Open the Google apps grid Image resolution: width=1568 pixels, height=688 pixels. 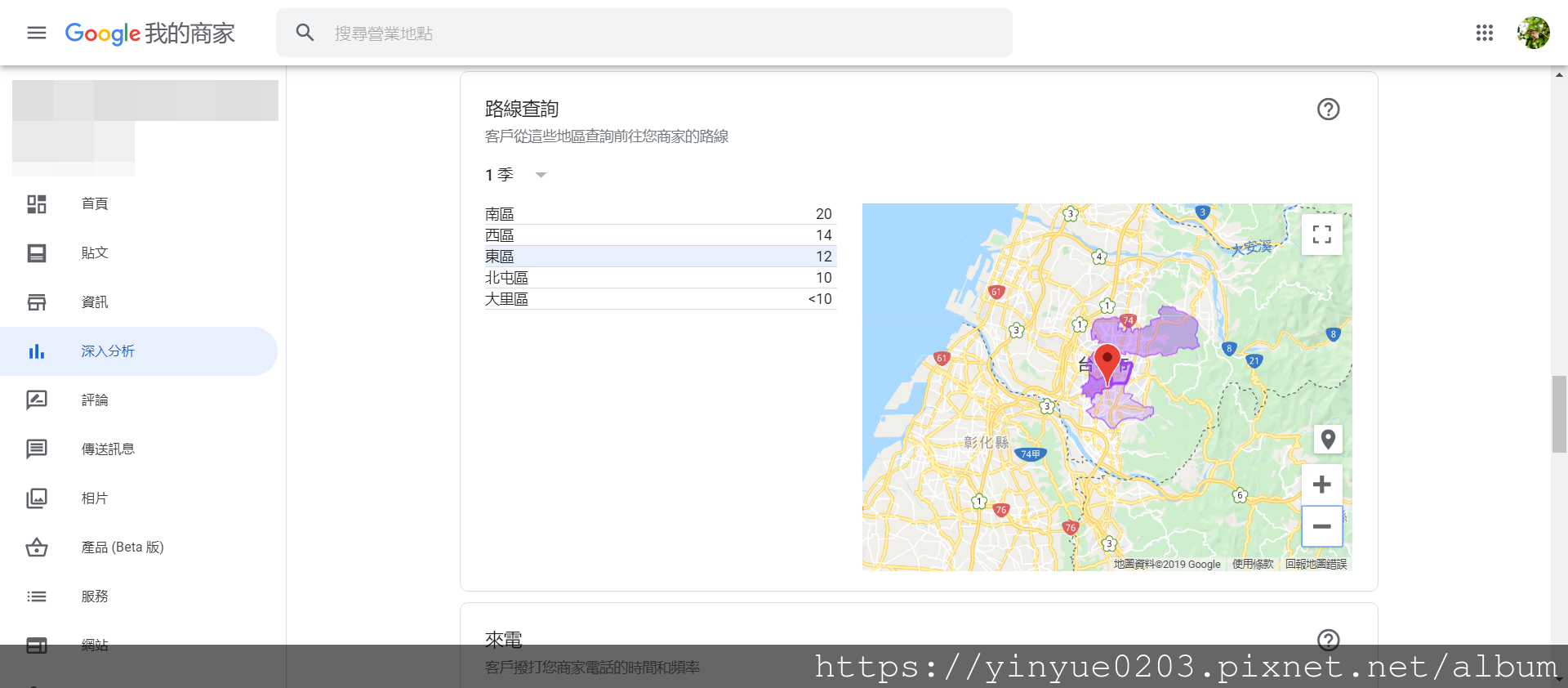1484,33
